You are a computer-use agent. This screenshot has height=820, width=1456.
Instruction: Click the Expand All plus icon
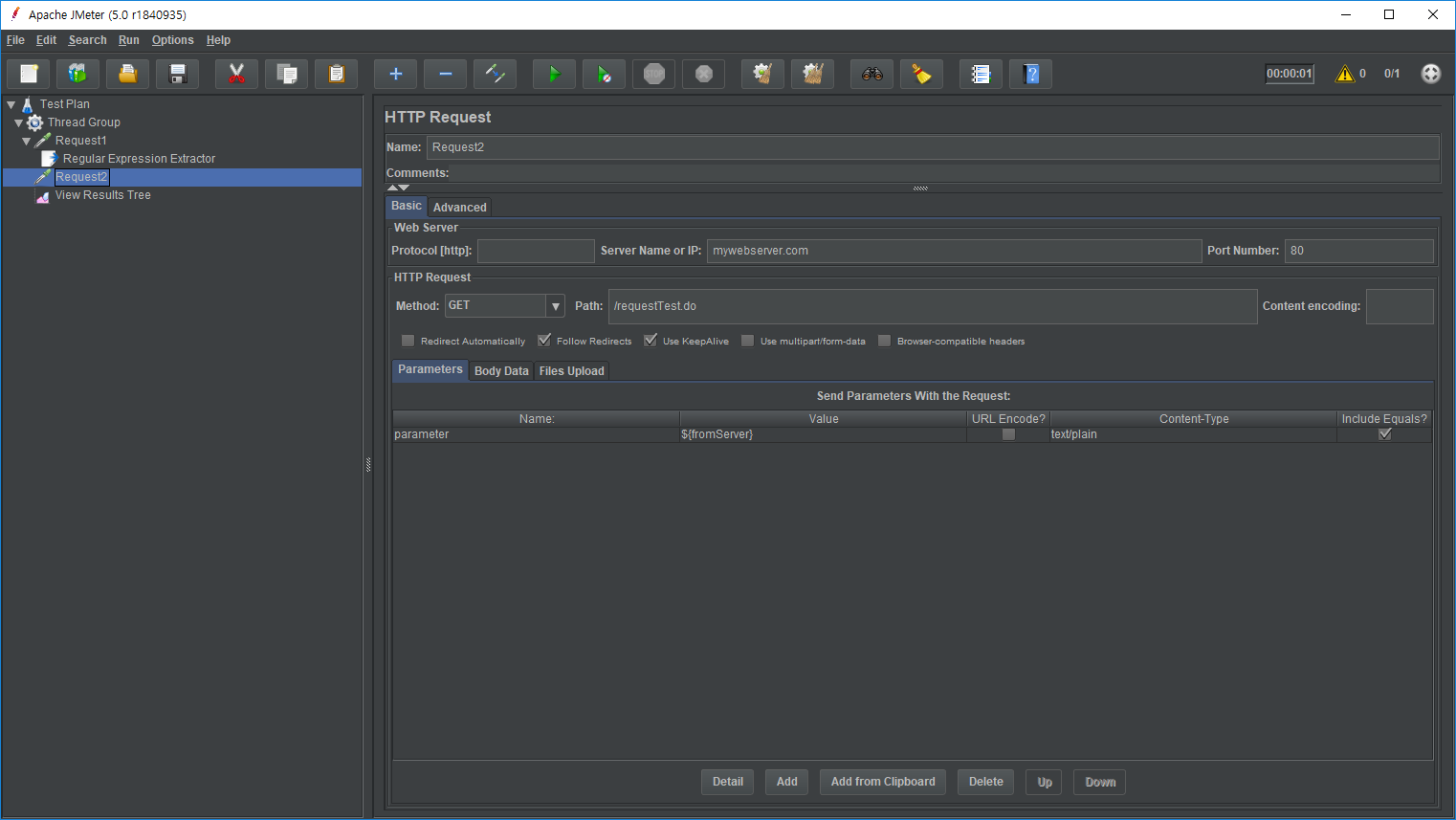[x=395, y=74]
